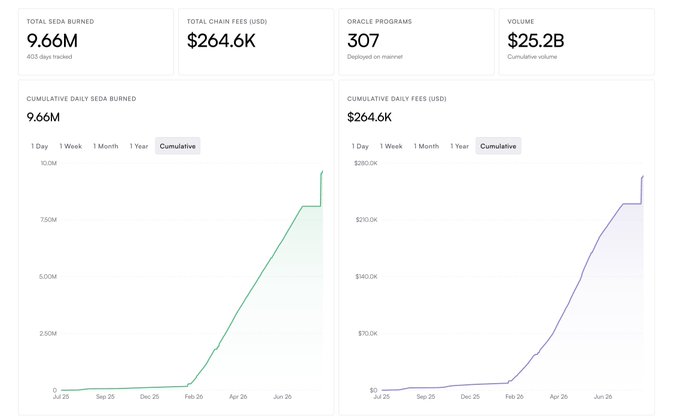Click the 'Volume' card title
Image resolution: width=680 pixels, height=419 pixels.
click(x=521, y=22)
